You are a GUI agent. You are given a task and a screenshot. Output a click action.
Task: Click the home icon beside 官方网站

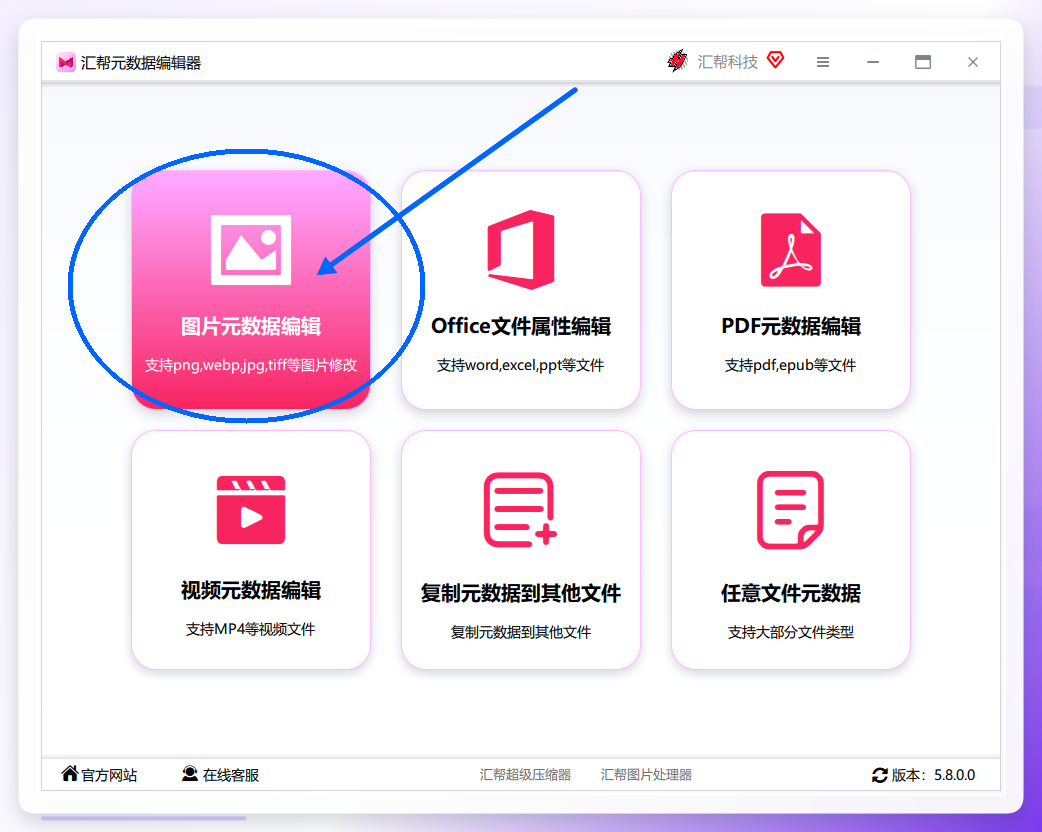(x=70, y=774)
